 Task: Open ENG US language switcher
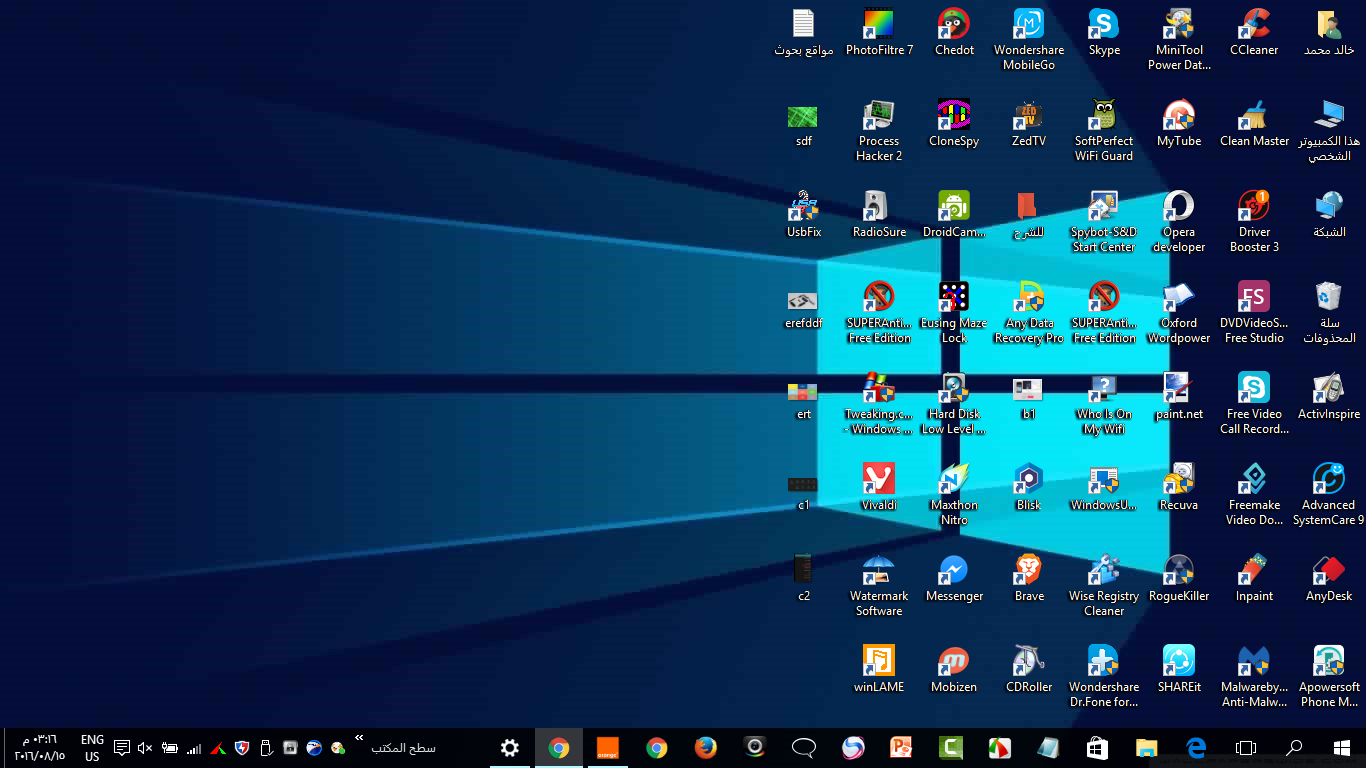click(x=92, y=748)
